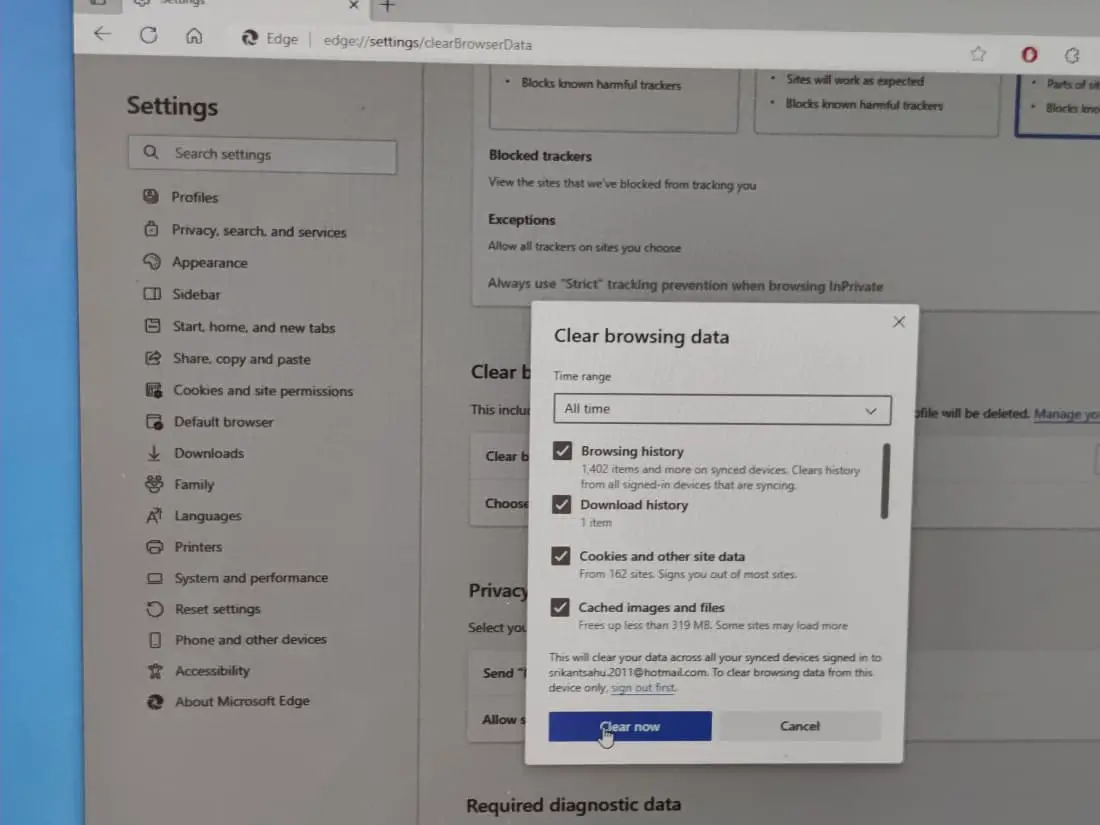Expand the favorites star menu
The image size is (1100, 825).
click(x=978, y=54)
